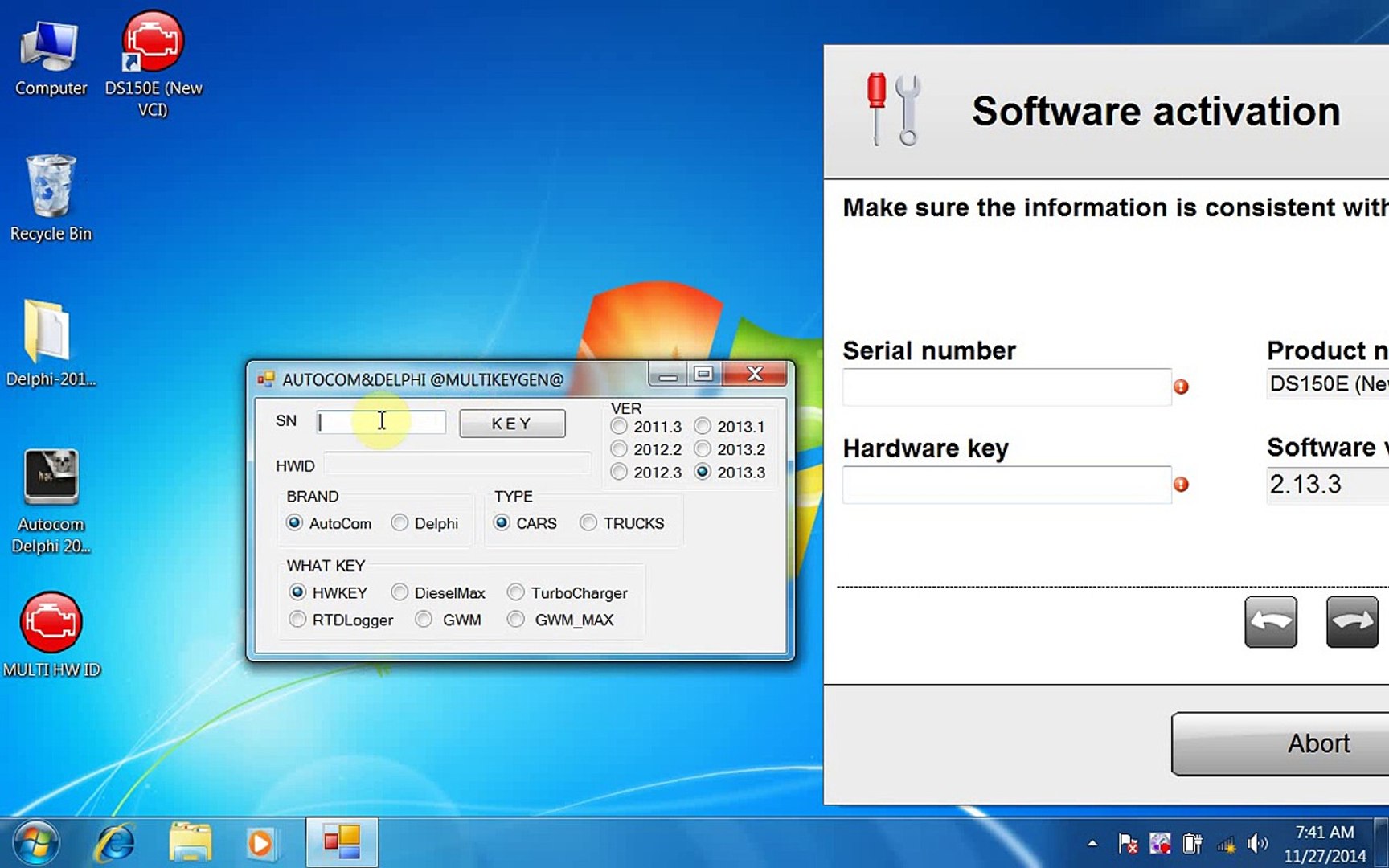Image resolution: width=1389 pixels, height=868 pixels.
Task: Choose version 2012.3 radio button
Action: 619,473
